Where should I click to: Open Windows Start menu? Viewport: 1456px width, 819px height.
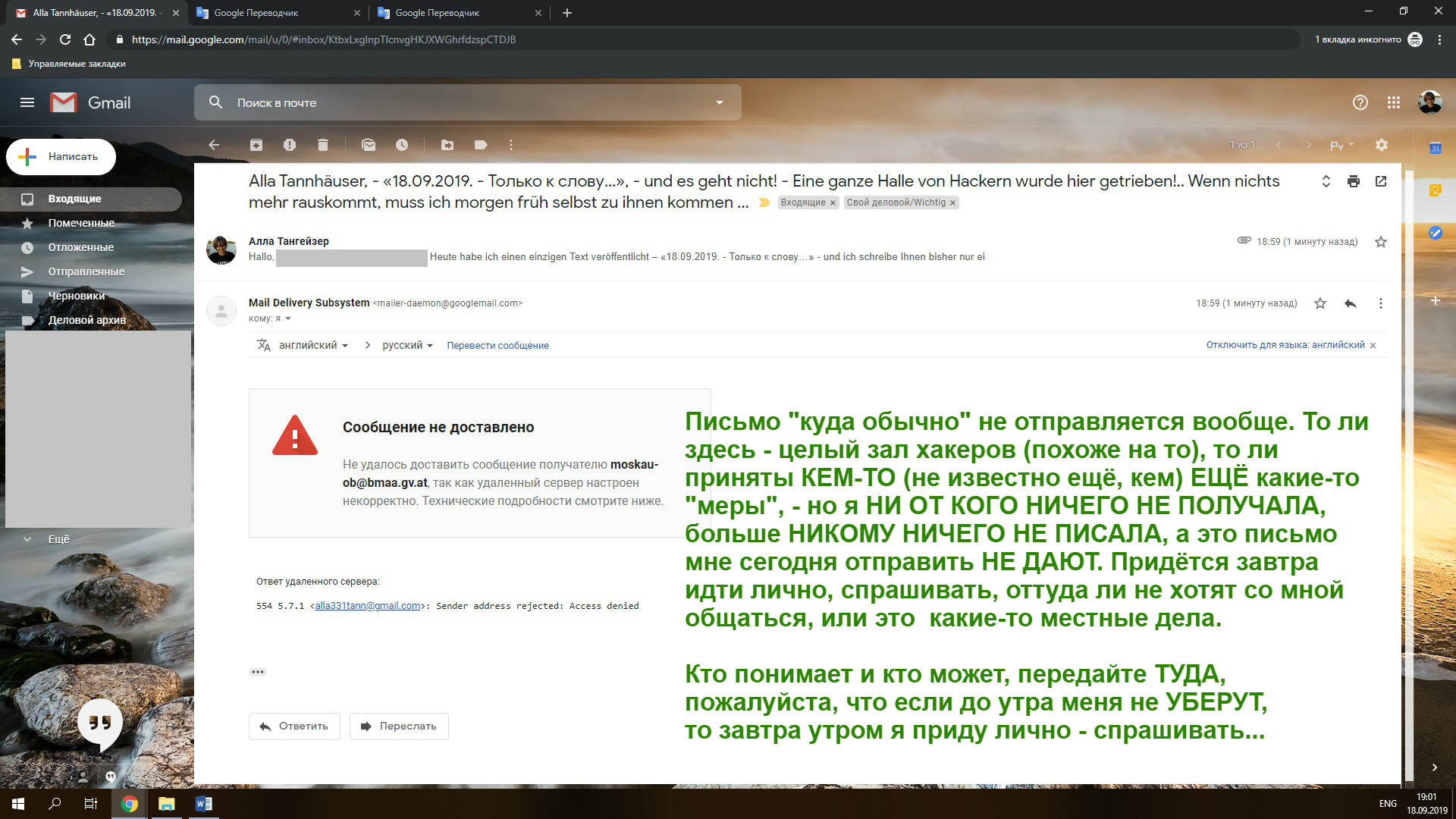tap(18, 804)
